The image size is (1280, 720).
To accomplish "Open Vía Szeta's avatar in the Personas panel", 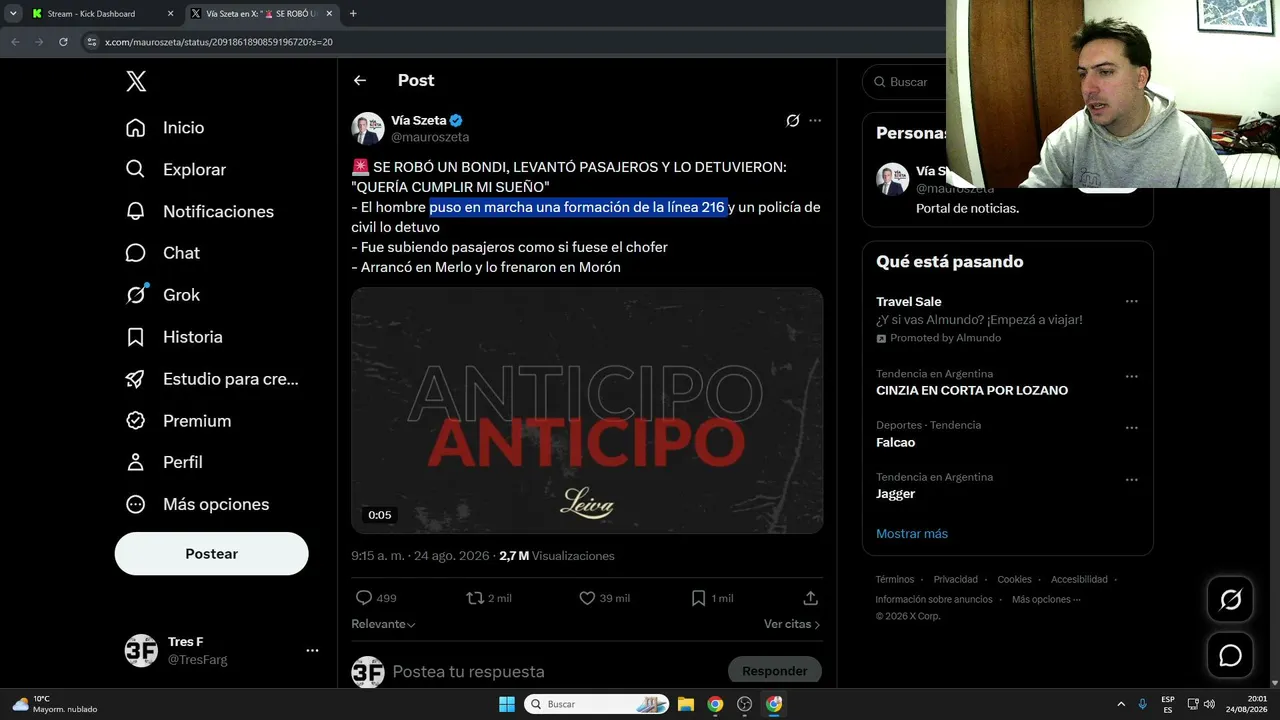I will click(x=893, y=179).
